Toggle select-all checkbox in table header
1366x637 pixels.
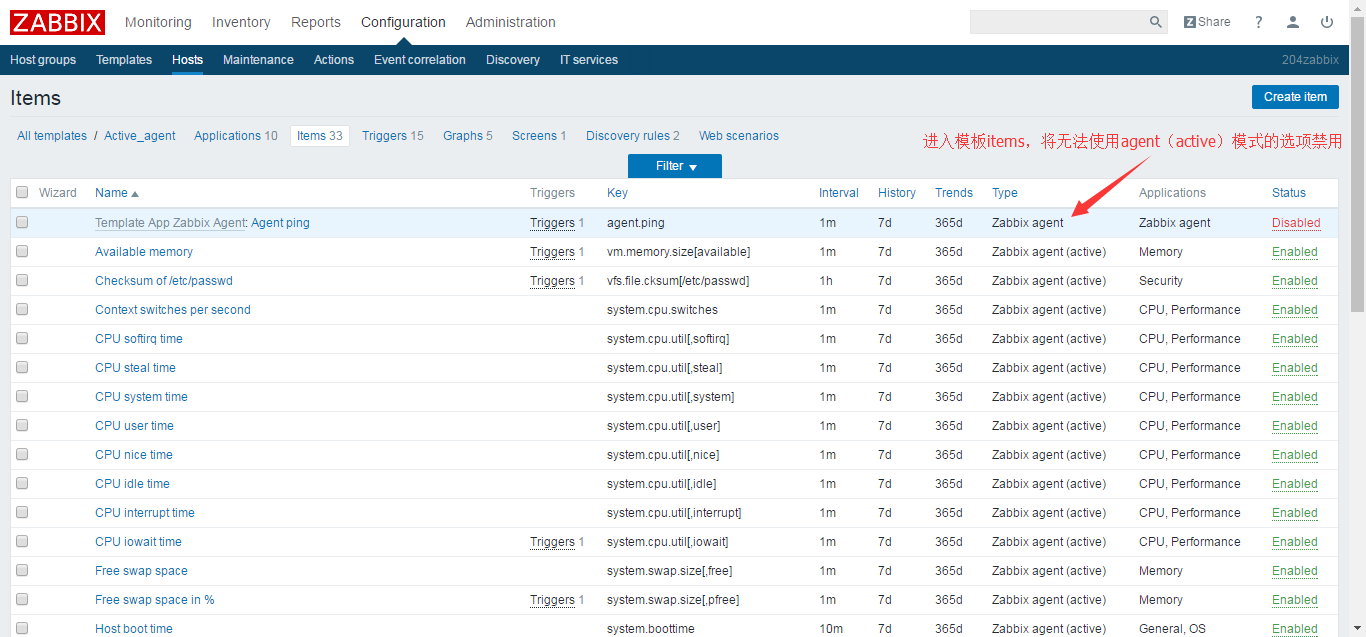click(22, 193)
